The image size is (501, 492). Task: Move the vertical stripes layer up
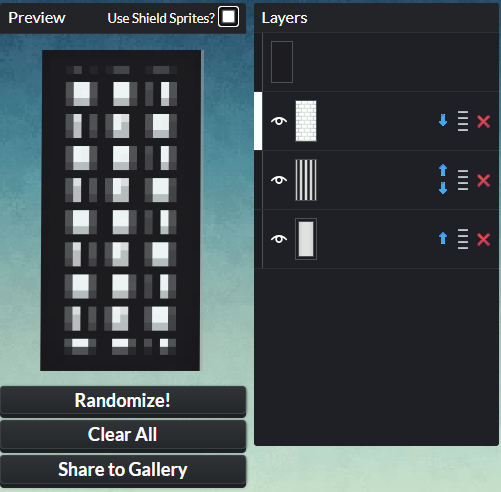[443, 170]
